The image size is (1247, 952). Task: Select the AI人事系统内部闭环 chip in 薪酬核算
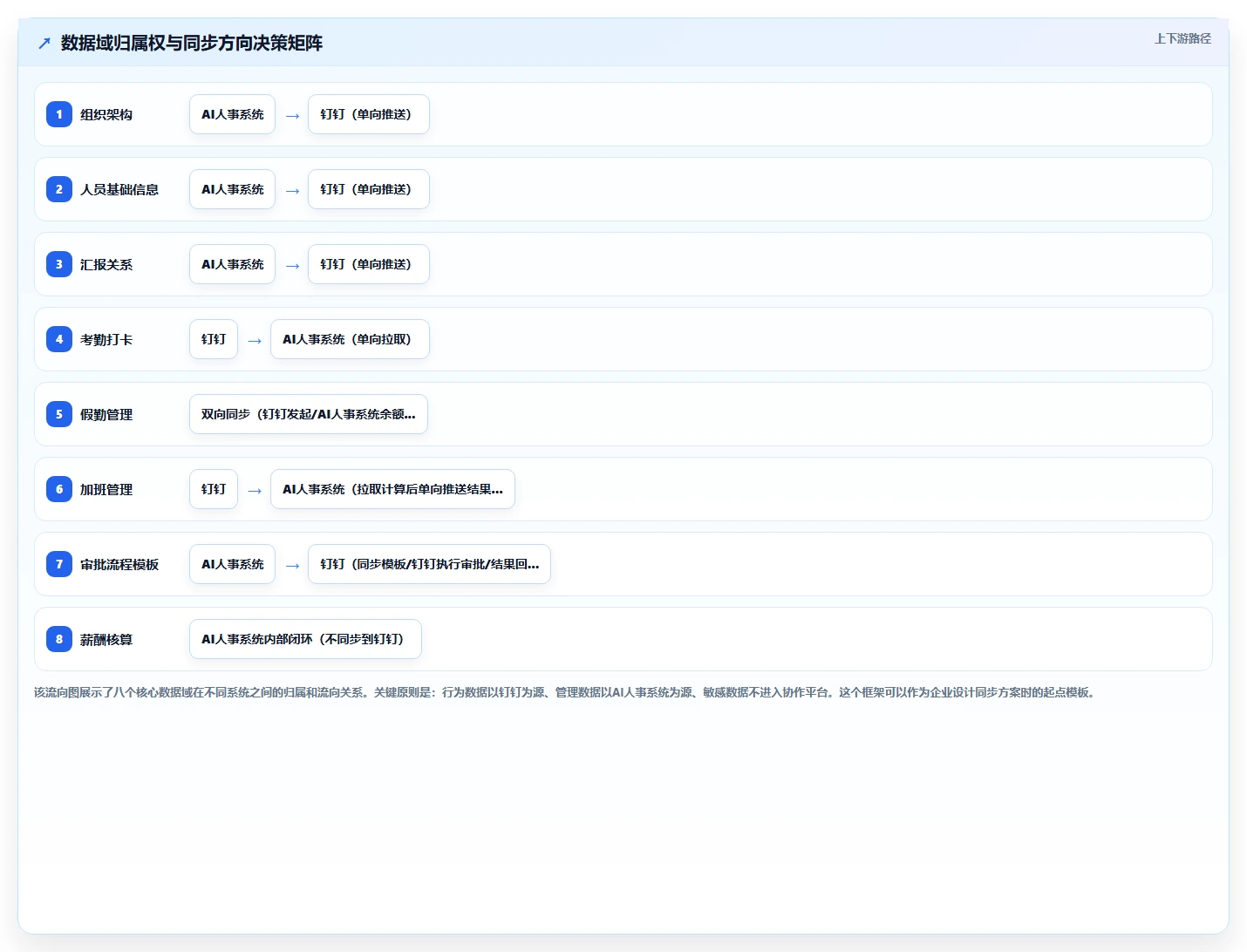click(305, 639)
